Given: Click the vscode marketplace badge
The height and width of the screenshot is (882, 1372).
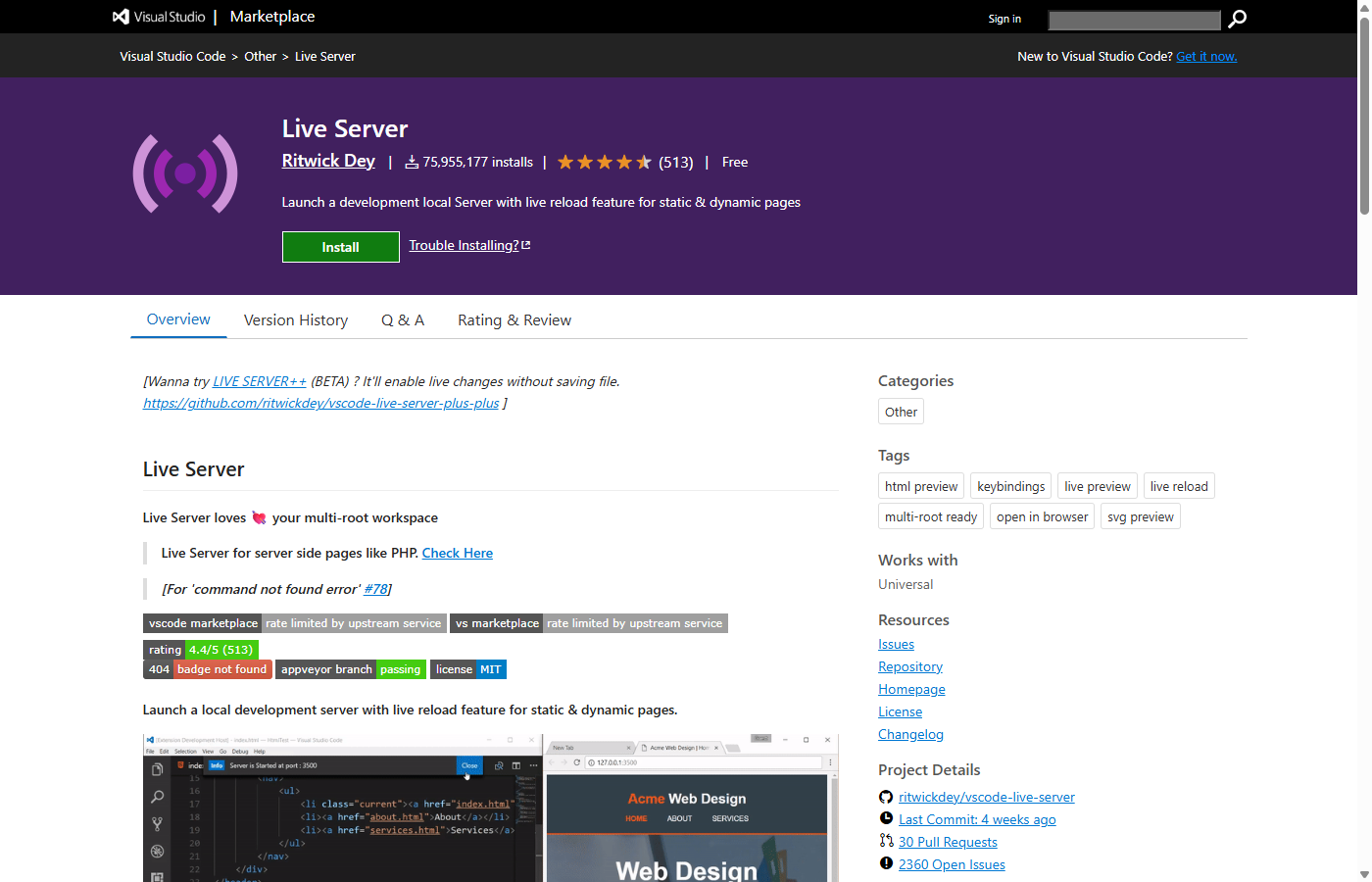Looking at the screenshot, I should click(295, 623).
